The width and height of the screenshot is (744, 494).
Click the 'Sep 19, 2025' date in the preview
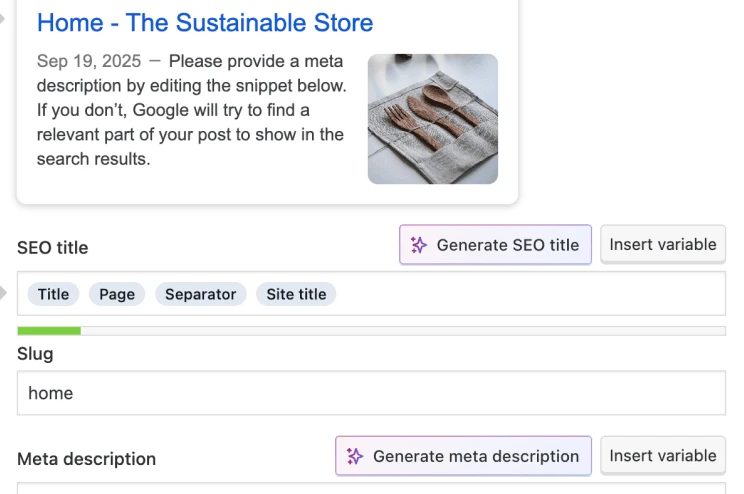coord(89,61)
